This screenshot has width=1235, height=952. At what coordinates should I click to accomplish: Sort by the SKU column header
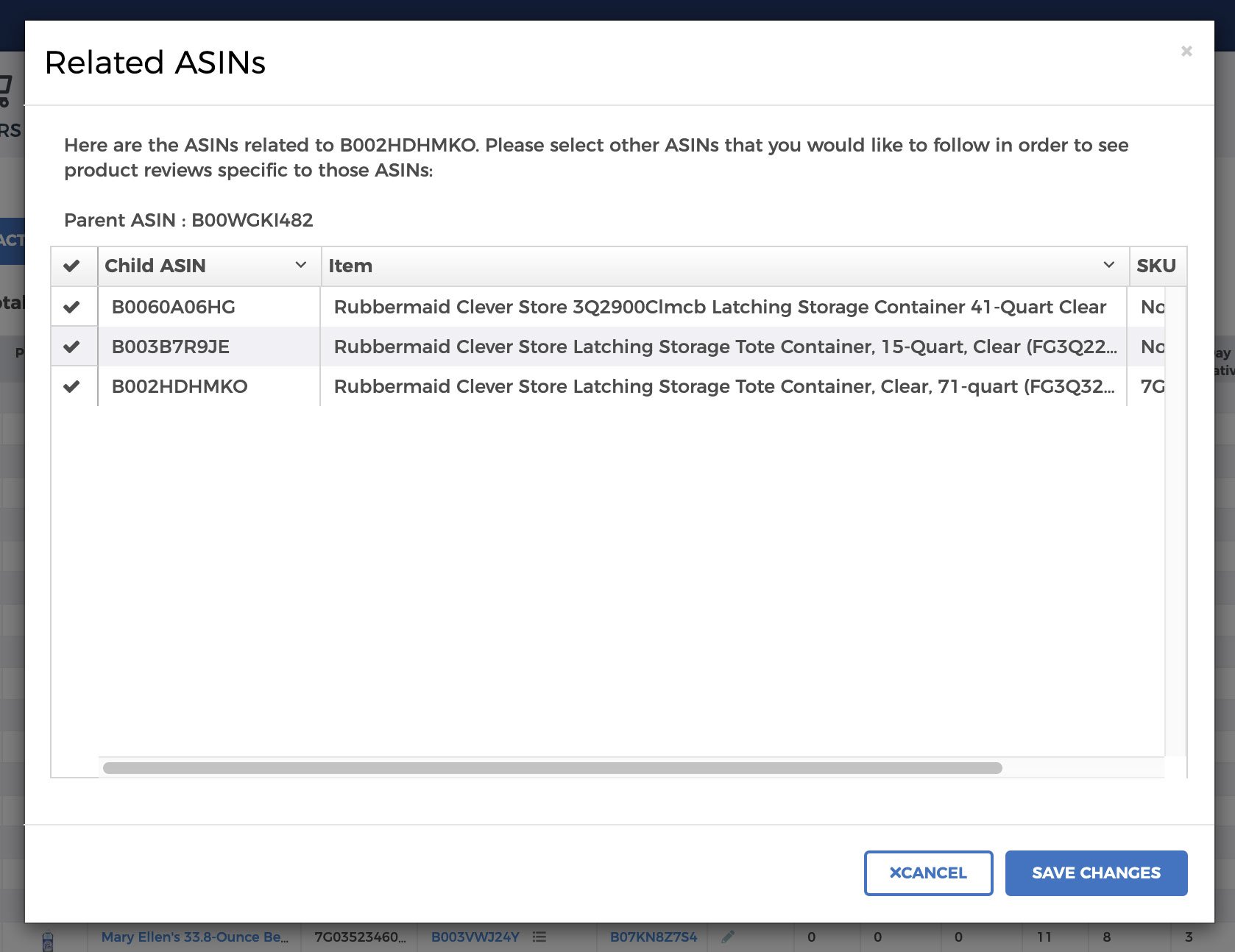coord(1156,266)
